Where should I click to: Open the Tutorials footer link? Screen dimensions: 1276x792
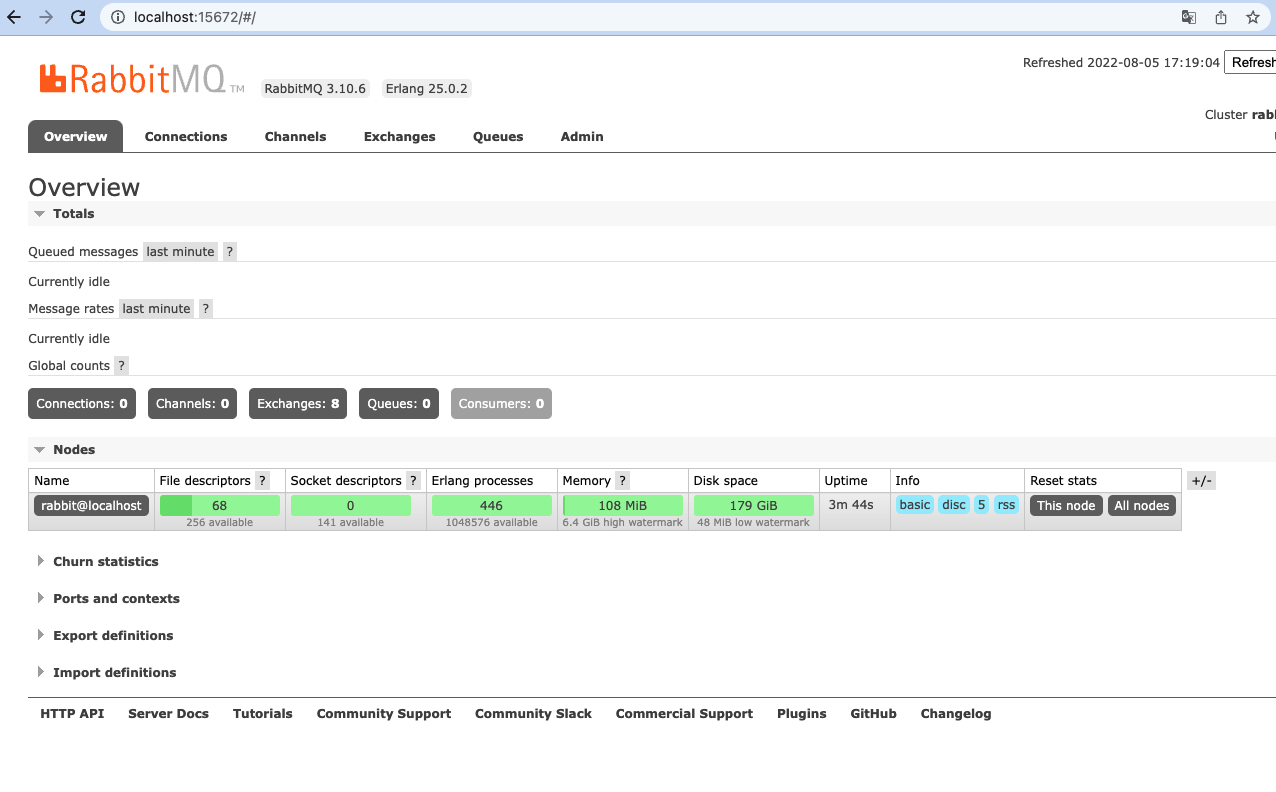click(x=263, y=714)
